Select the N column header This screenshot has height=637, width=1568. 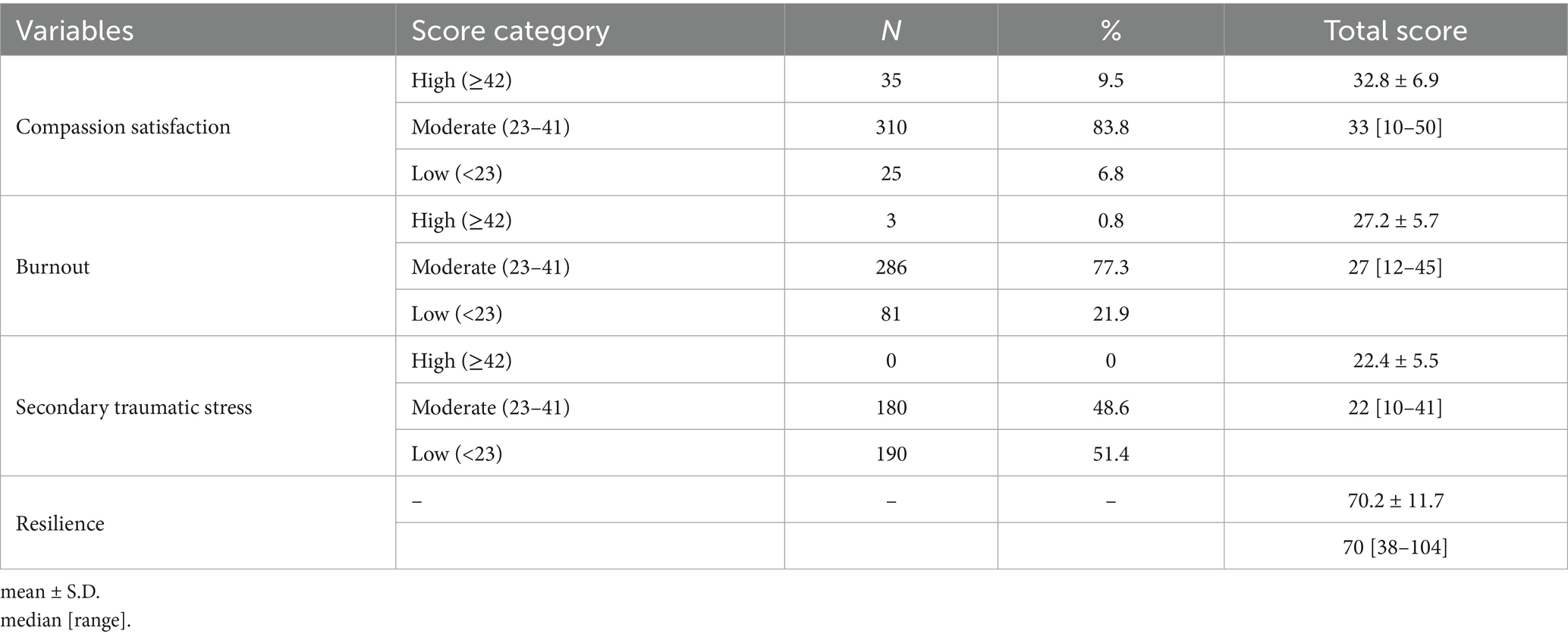point(891,30)
